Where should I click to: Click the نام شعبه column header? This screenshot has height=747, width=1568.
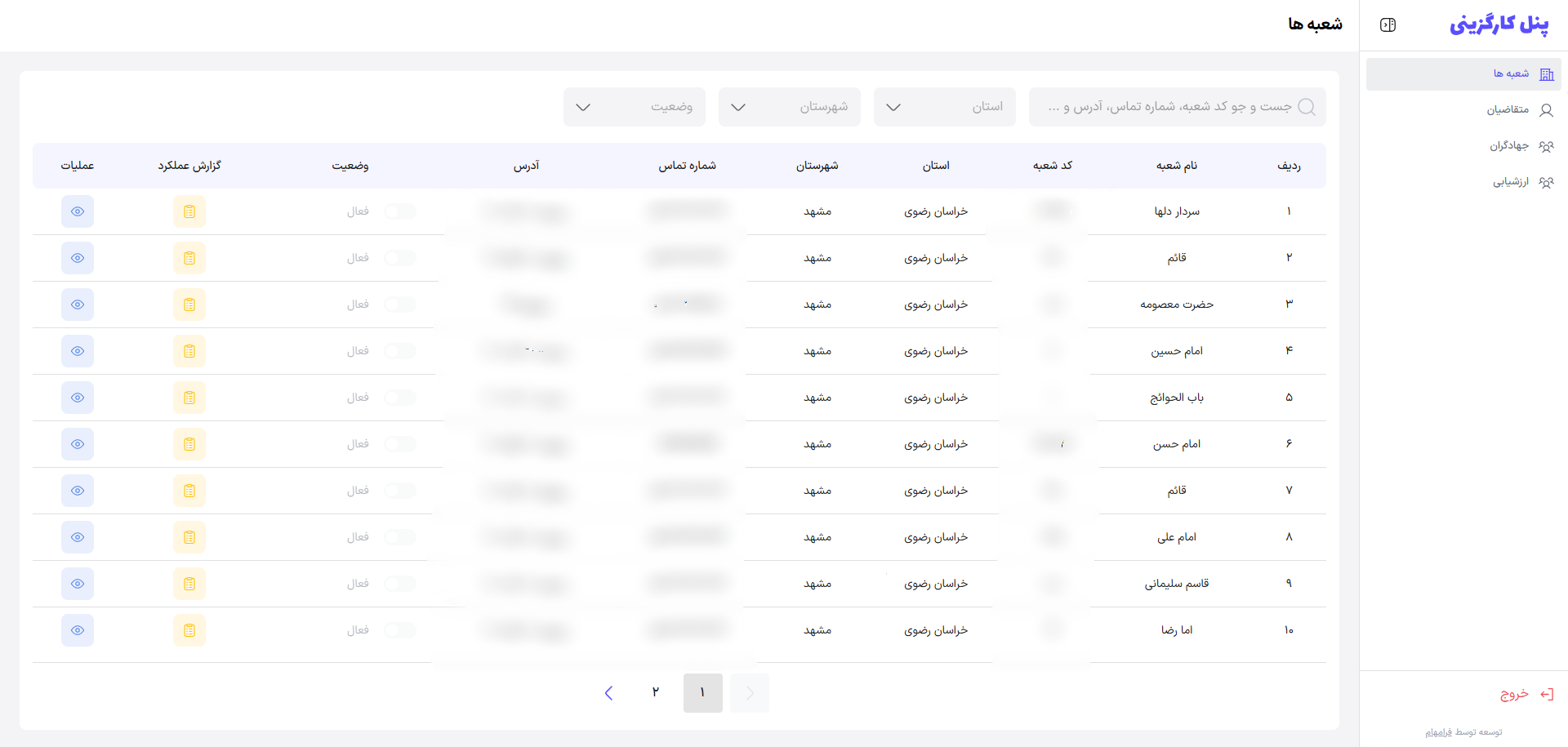coord(1177,166)
